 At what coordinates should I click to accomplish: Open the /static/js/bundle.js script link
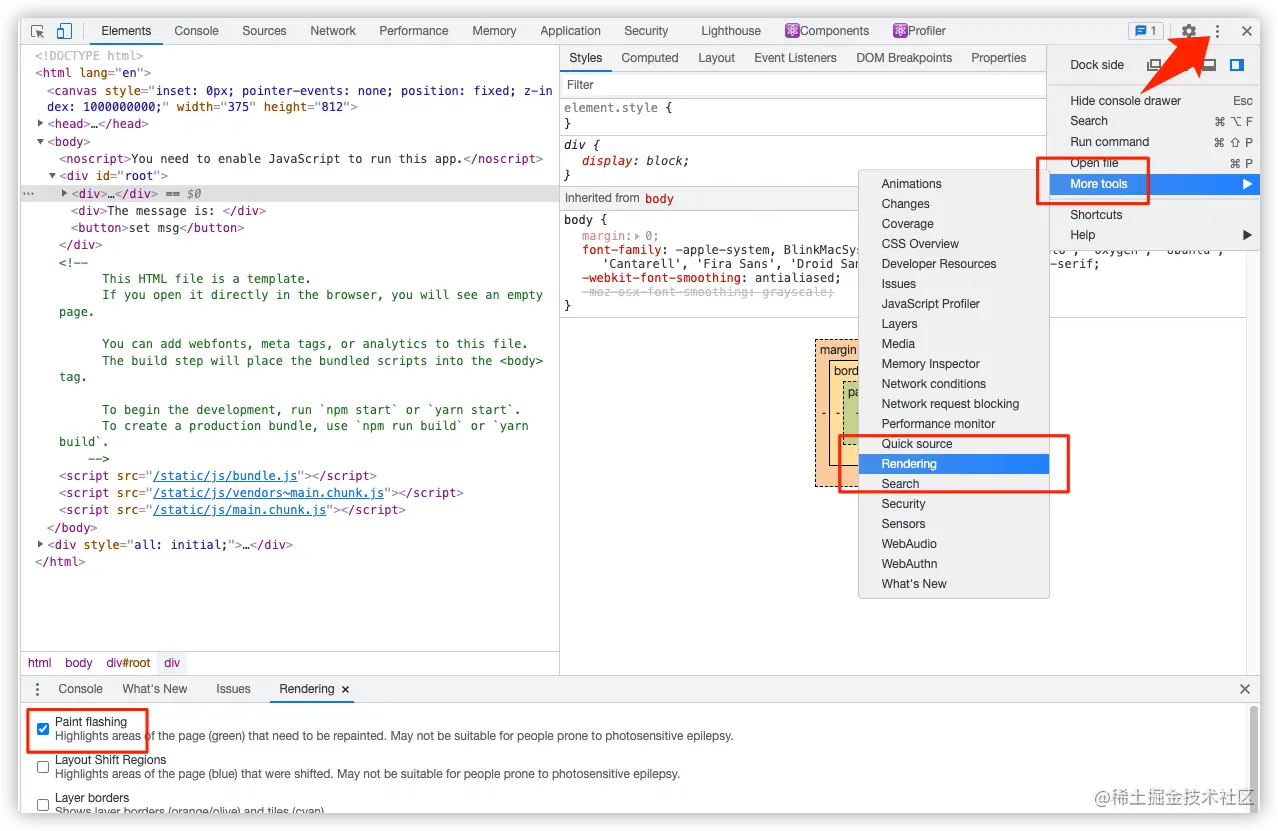(226, 476)
